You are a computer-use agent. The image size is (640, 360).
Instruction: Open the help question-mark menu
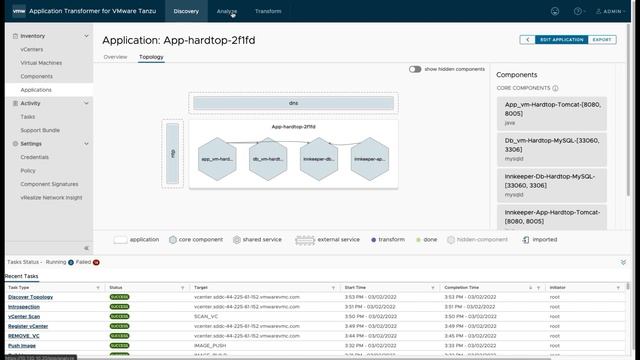click(579, 11)
